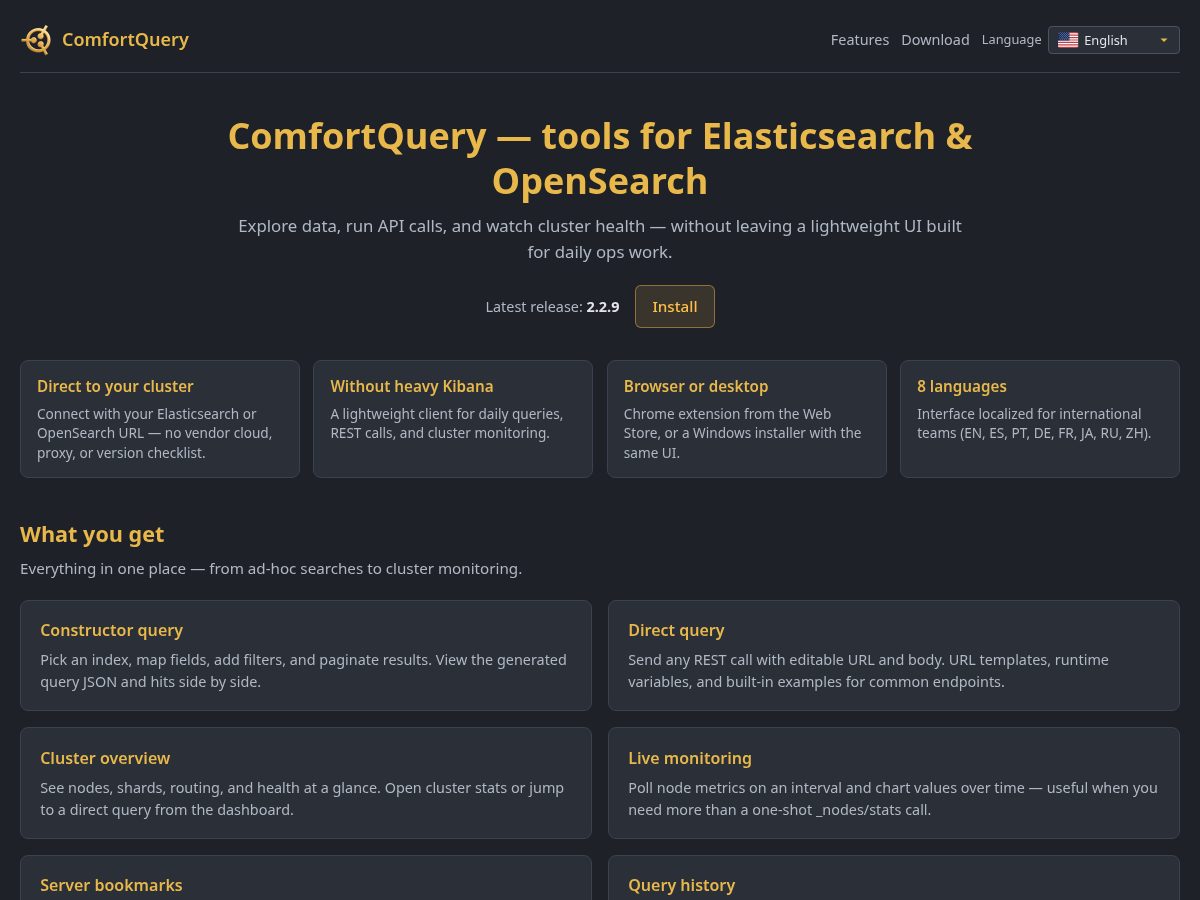Click the Language label

pyautogui.click(x=1011, y=40)
